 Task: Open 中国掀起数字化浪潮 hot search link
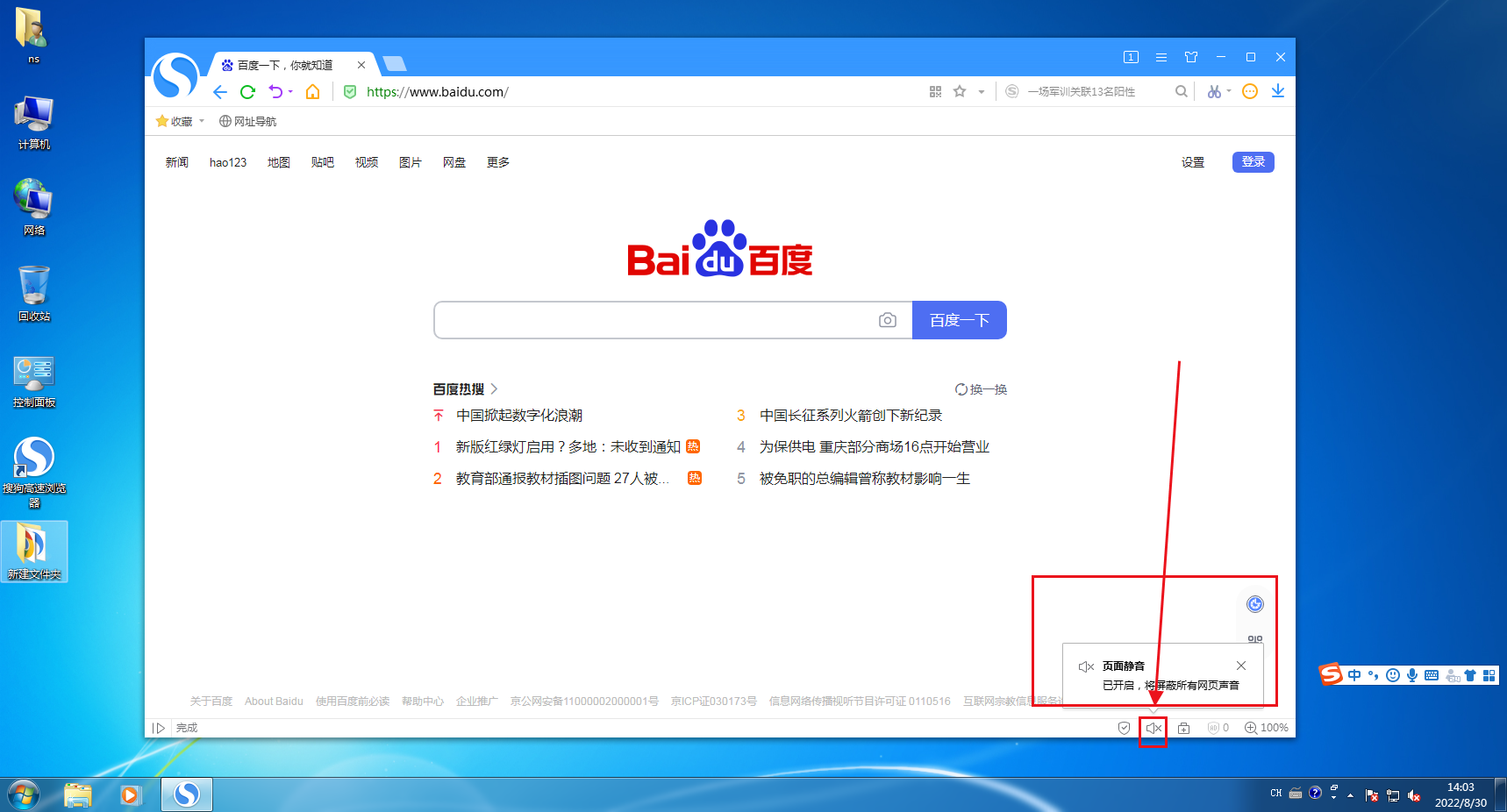(519, 416)
